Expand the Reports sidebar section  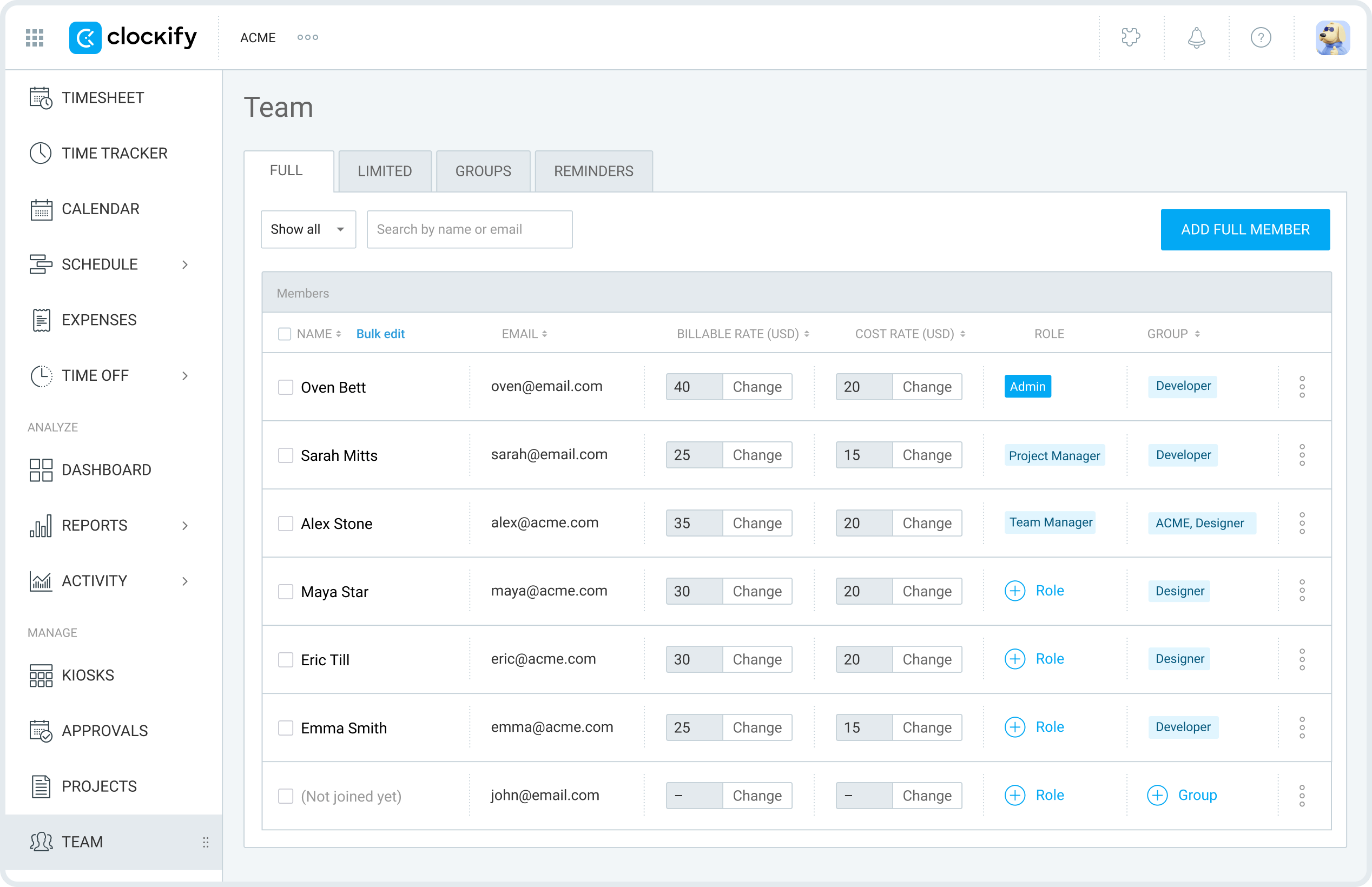(185, 526)
